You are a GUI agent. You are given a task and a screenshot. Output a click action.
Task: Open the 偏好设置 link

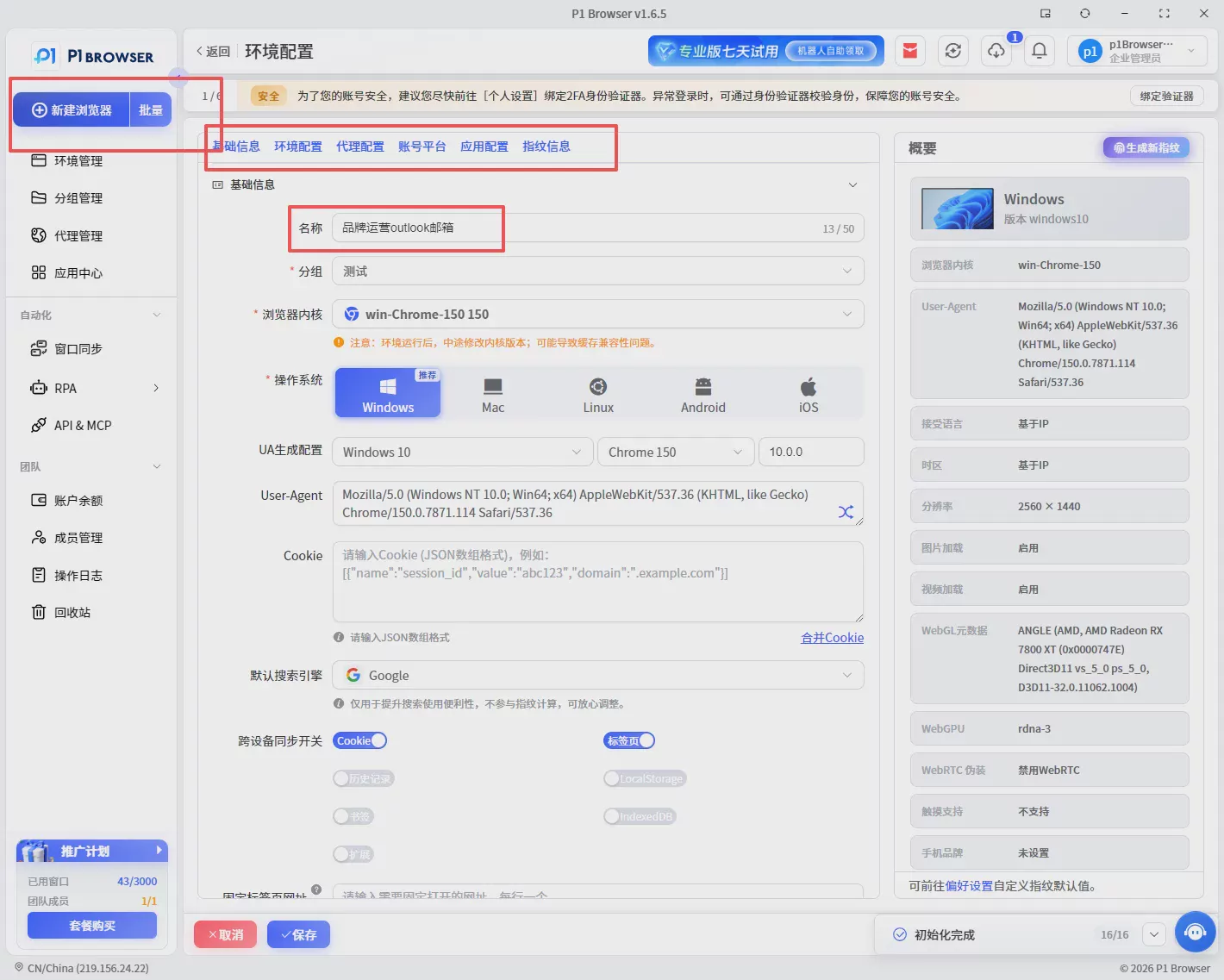click(969, 885)
